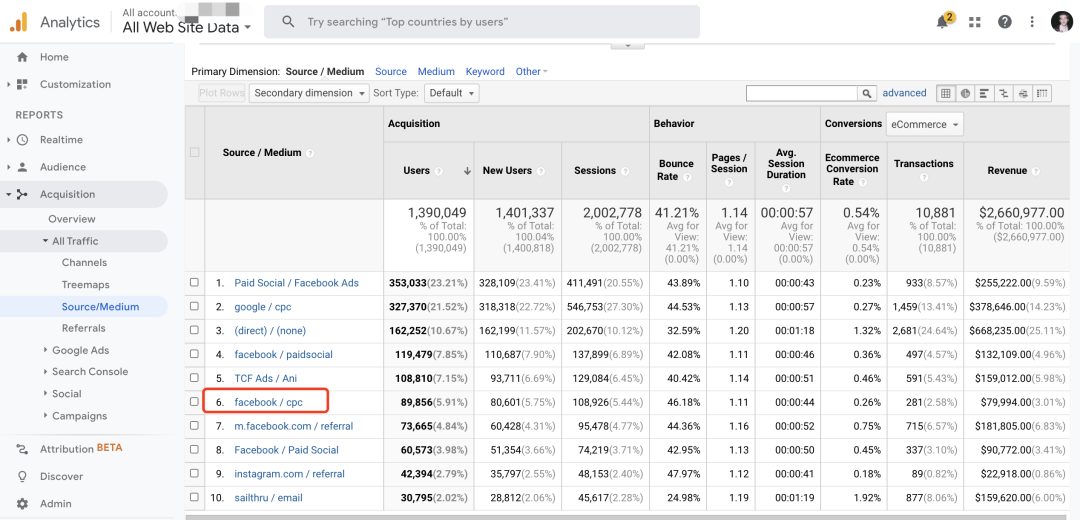Screen dimensions: 1080x520
Task: Check the facebook / cpc row checkbox
Action: (x=194, y=402)
